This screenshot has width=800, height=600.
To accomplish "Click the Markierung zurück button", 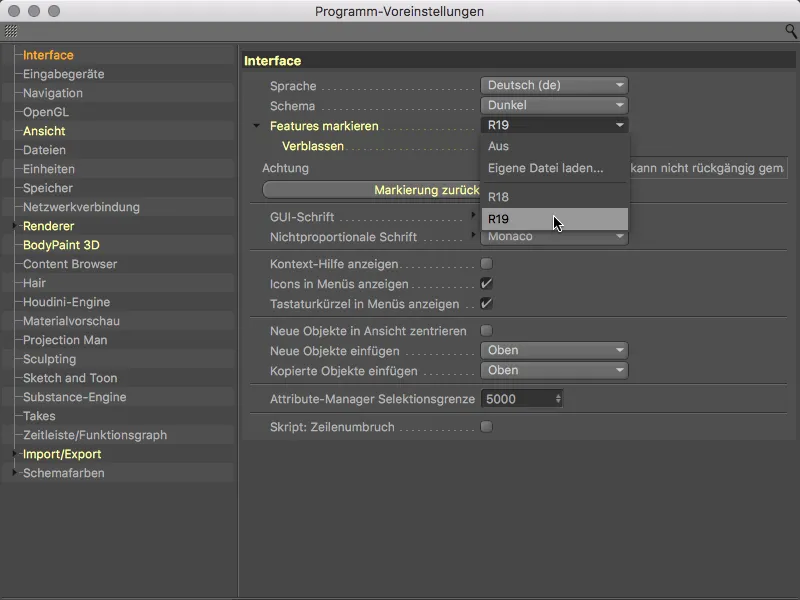I will click(x=372, y=190).
